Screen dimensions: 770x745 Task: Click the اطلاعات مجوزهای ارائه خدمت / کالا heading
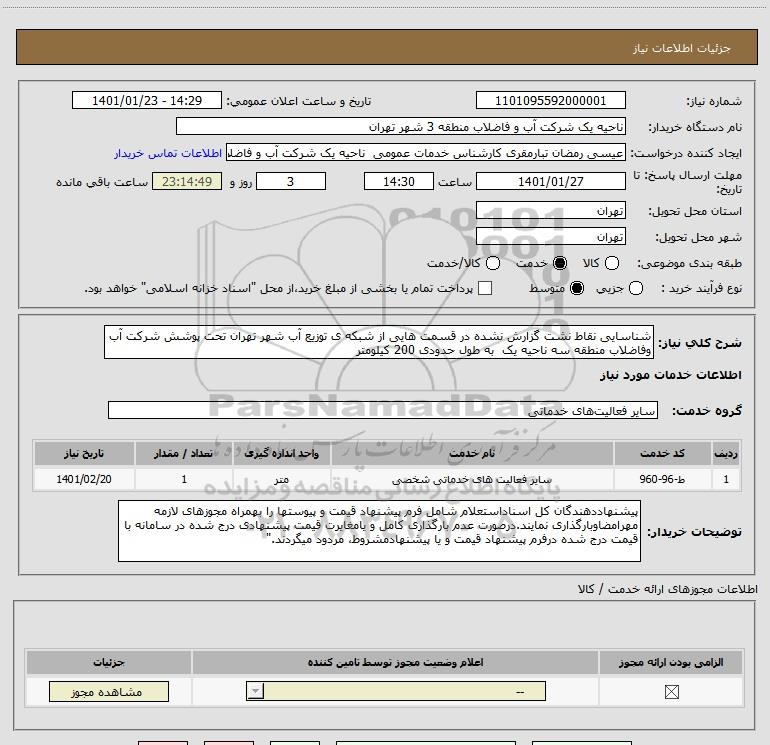[668, 589]
